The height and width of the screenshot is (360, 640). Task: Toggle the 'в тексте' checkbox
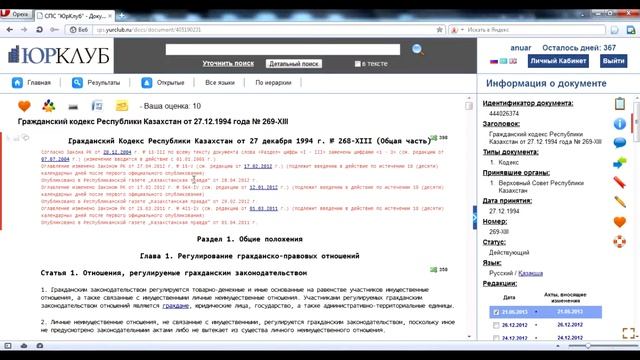pos(358,64)
